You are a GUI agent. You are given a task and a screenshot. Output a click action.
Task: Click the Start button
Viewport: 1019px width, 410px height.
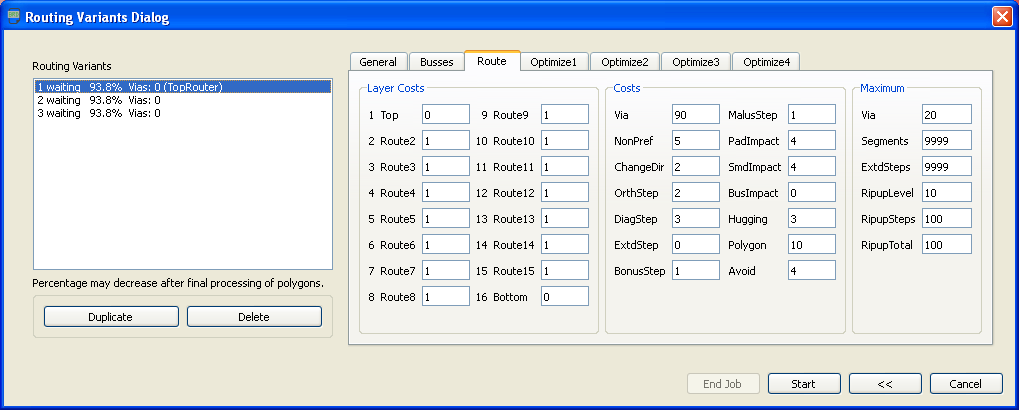(804, 383)
